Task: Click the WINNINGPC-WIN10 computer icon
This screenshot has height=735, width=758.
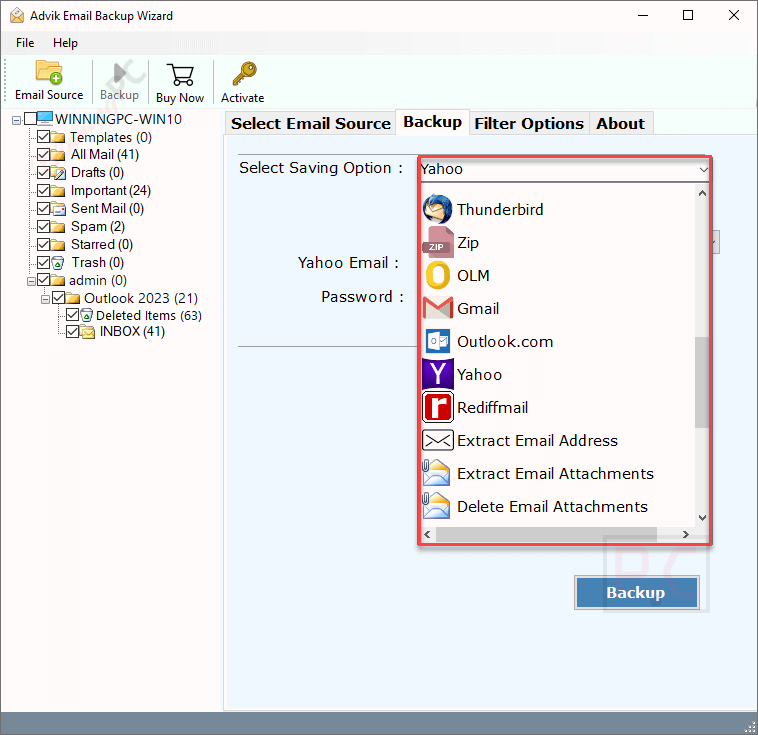Action: [x=45, y=118]
